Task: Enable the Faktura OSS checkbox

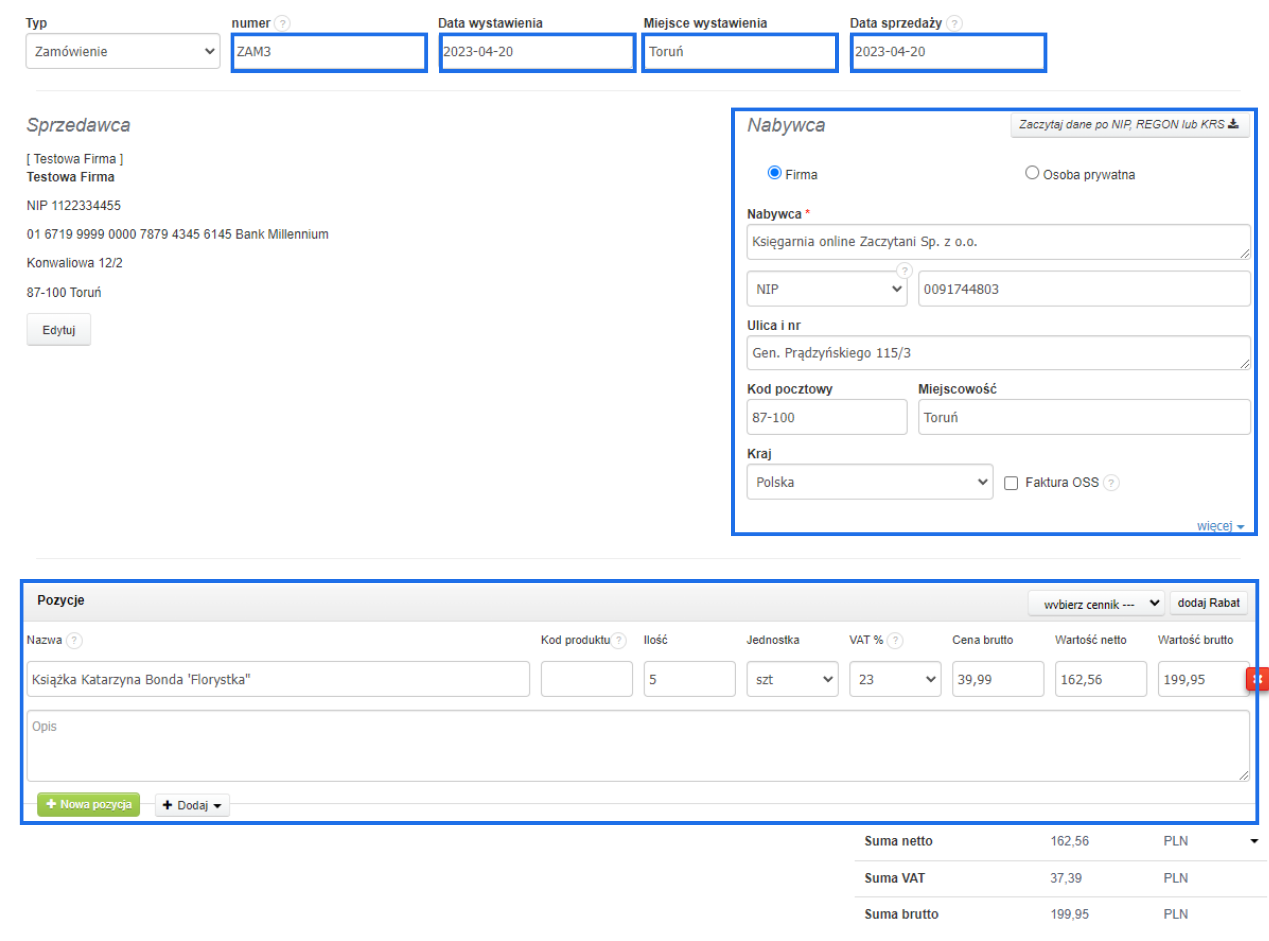Action: 1011,483
